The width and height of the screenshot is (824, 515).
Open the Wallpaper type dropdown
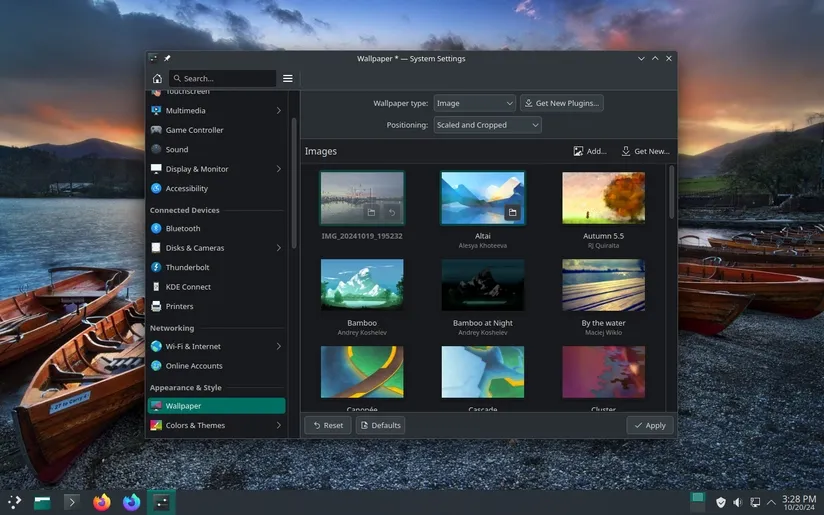click(x=475, y=103)
